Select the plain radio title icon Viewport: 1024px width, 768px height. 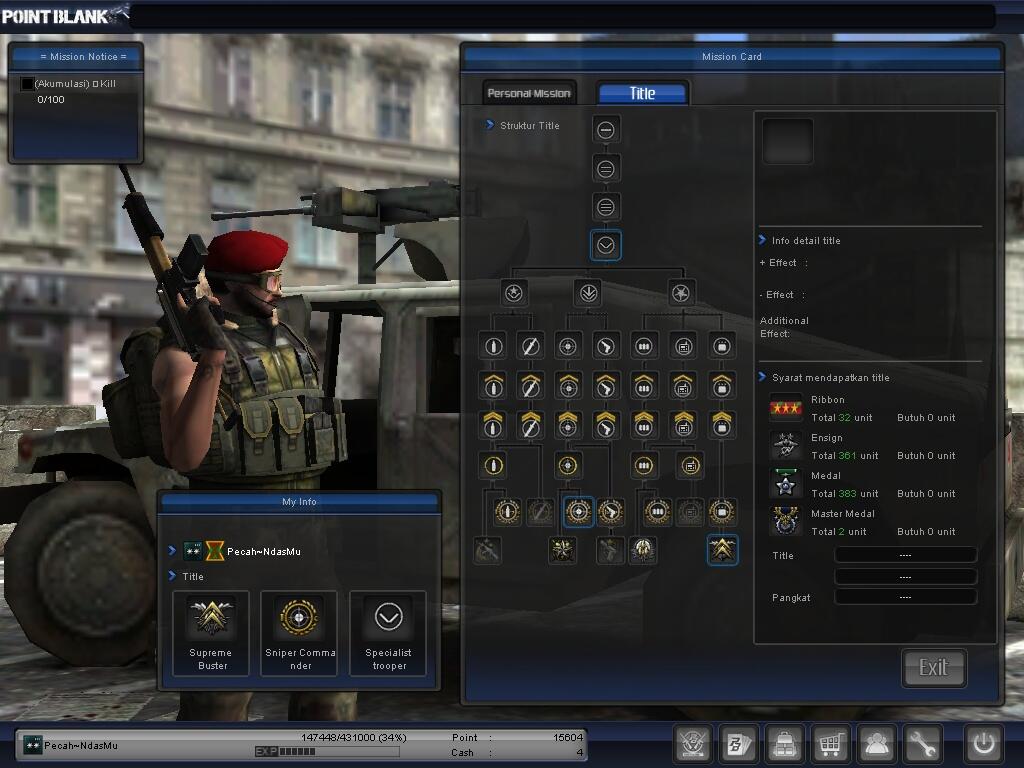coord(683,346)
